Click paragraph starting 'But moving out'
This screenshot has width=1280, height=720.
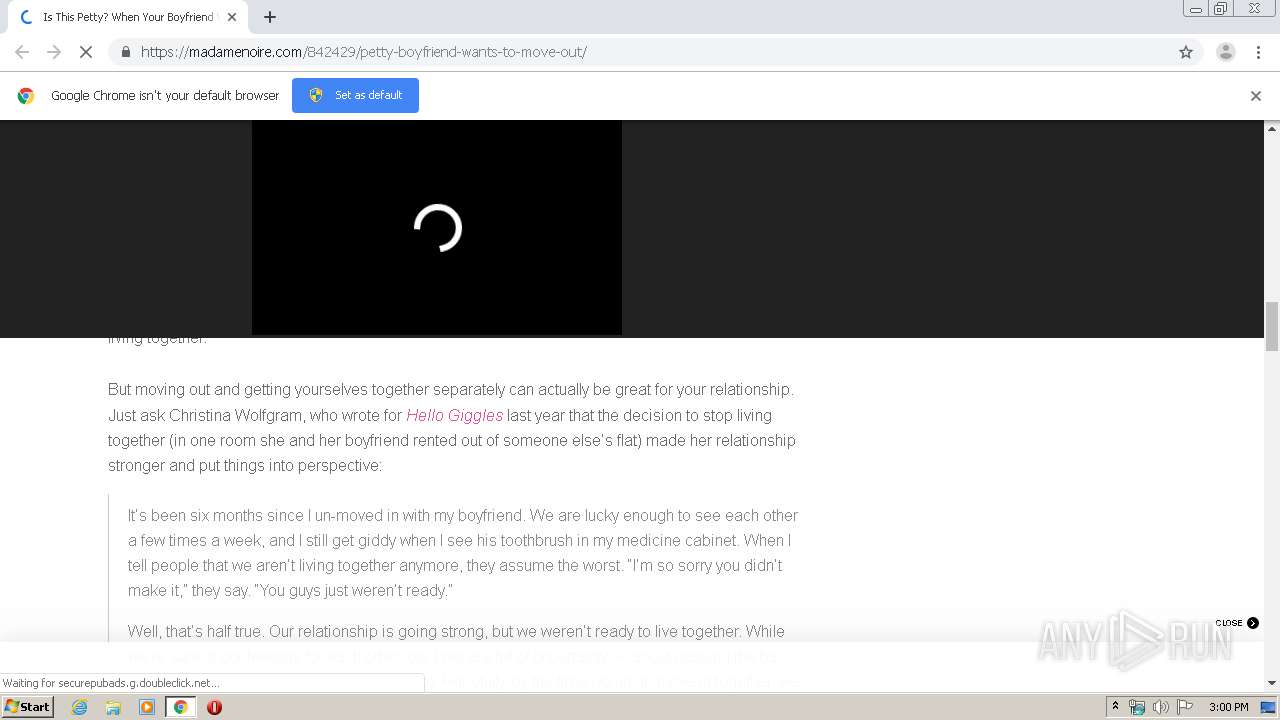(x=452, y=427)
